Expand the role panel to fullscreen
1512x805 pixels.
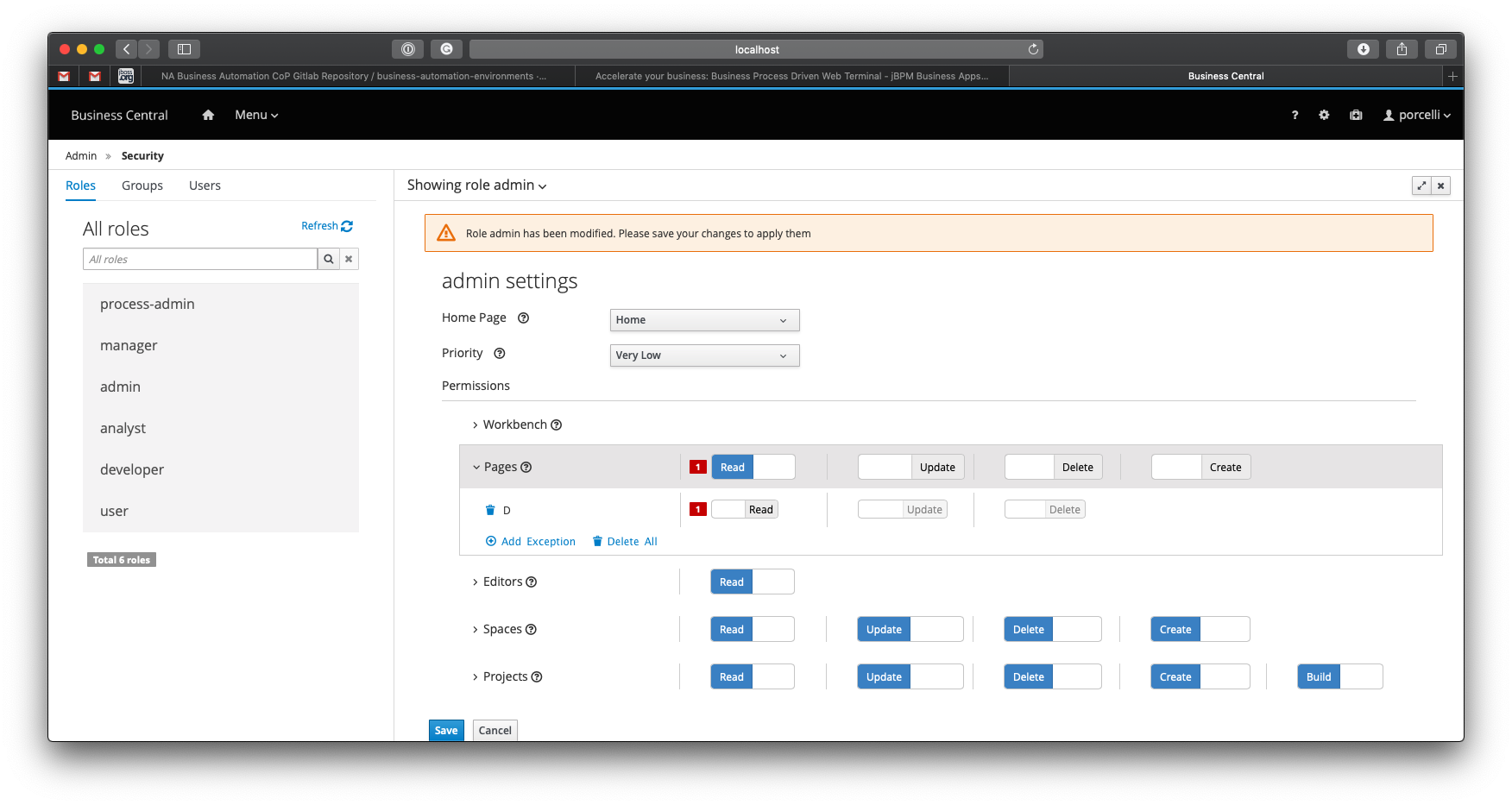pos(1421,186)
